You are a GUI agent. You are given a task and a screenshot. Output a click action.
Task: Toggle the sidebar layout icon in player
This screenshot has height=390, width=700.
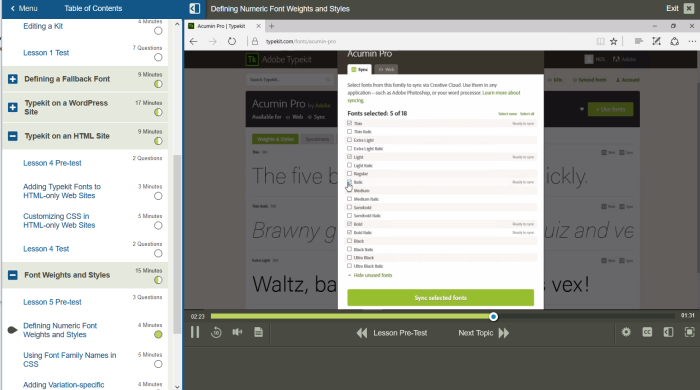pyautogui.click(x=668, y=332)
